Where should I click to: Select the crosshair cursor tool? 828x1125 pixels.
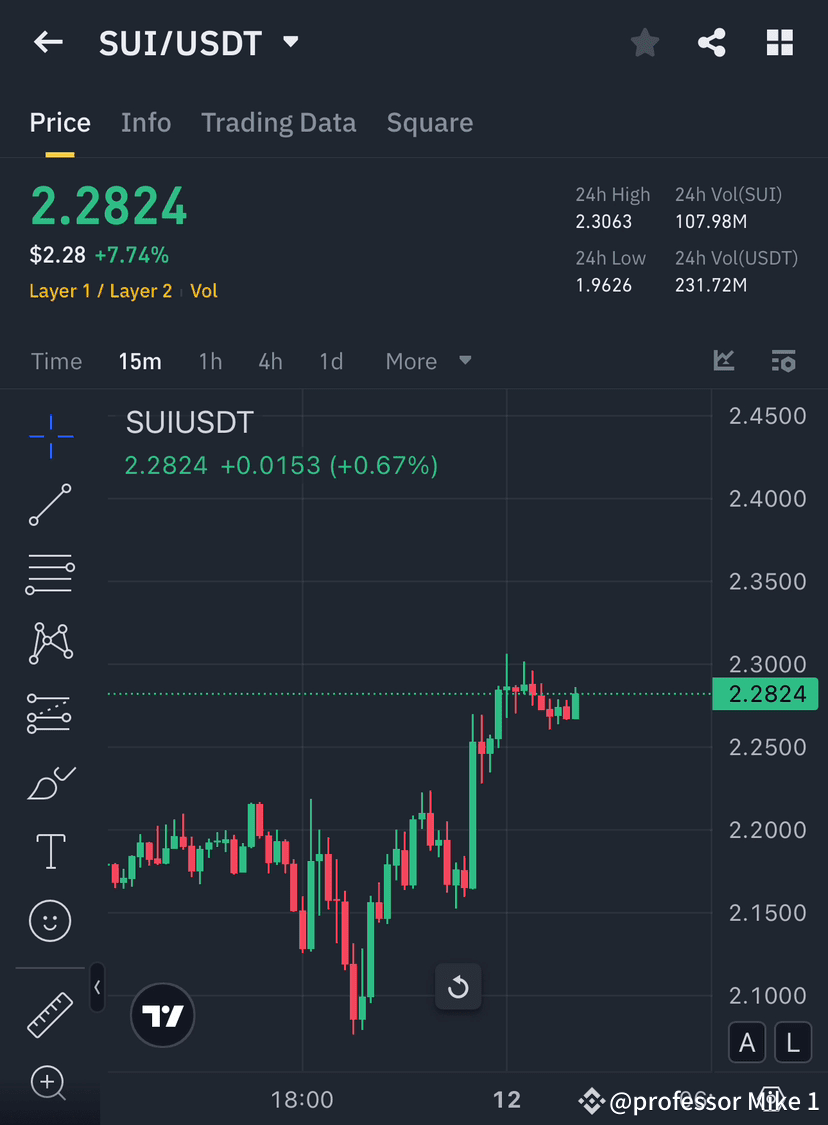(x=50, y=435)
